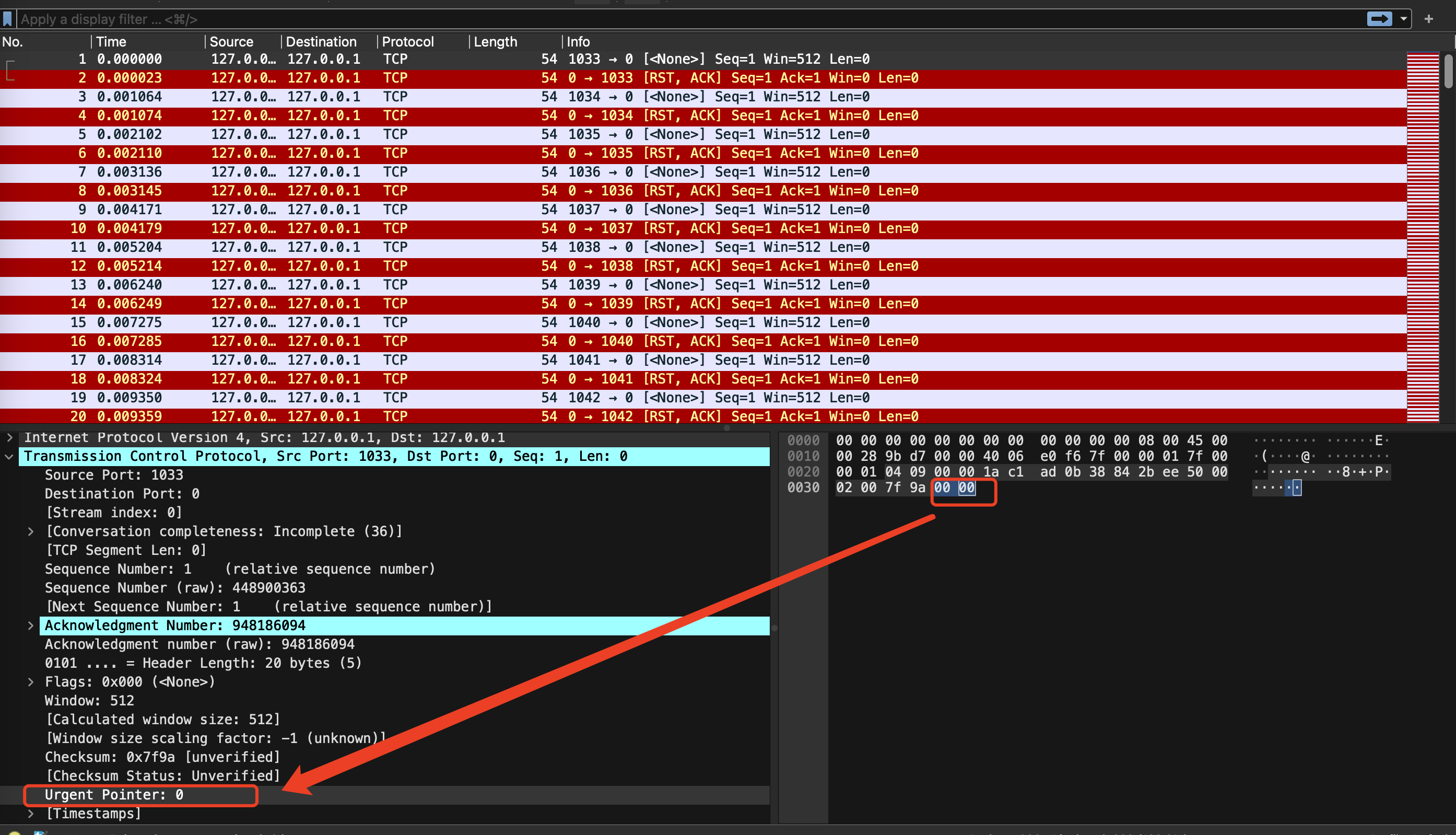Select packet 20 at time 0.009359
Screen dimensions: 1456x835
(702, 416)
